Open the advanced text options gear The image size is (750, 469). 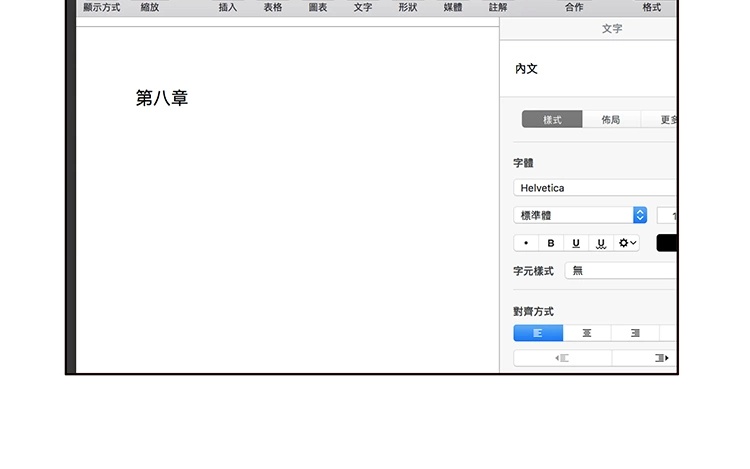[627, 243]
